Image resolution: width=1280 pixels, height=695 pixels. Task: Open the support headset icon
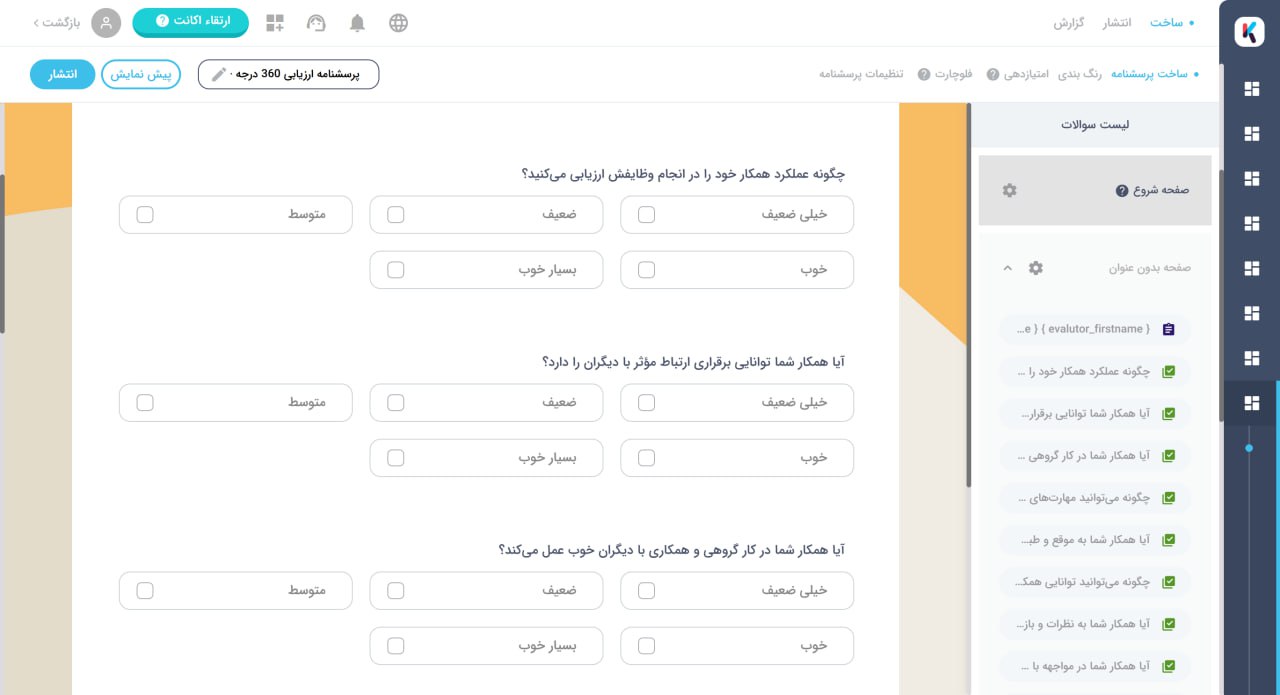pos(316,23)
